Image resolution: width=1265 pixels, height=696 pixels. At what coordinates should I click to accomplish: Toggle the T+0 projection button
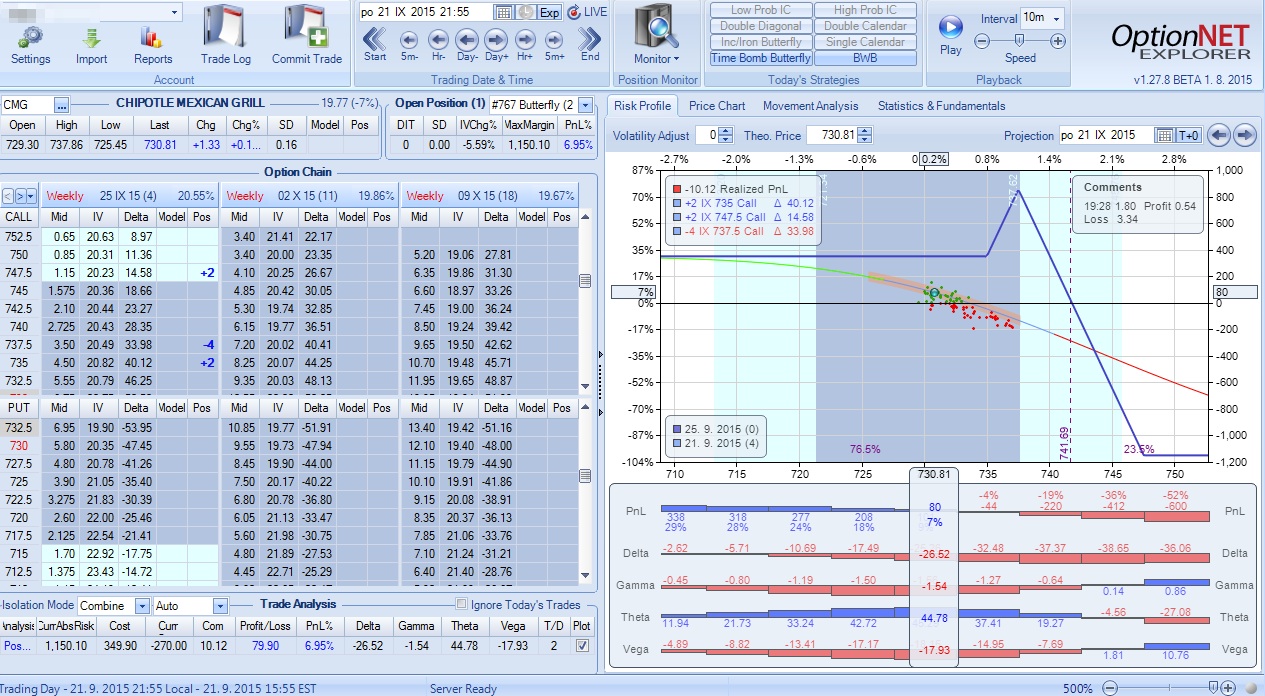tap(1189, 135)
